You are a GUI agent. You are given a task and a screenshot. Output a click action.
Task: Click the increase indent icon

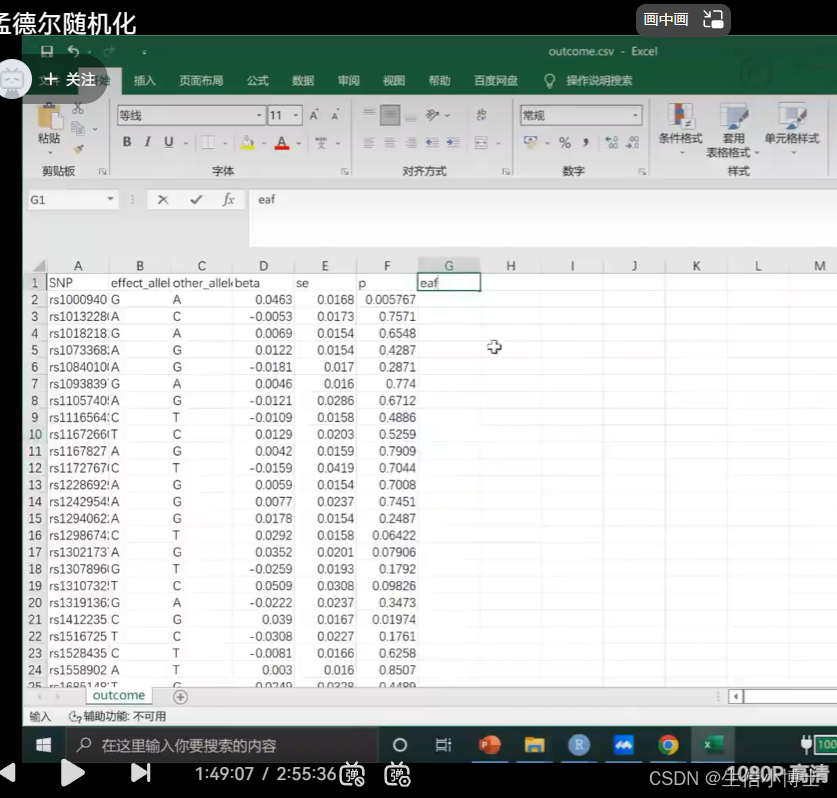click(453, 143)
